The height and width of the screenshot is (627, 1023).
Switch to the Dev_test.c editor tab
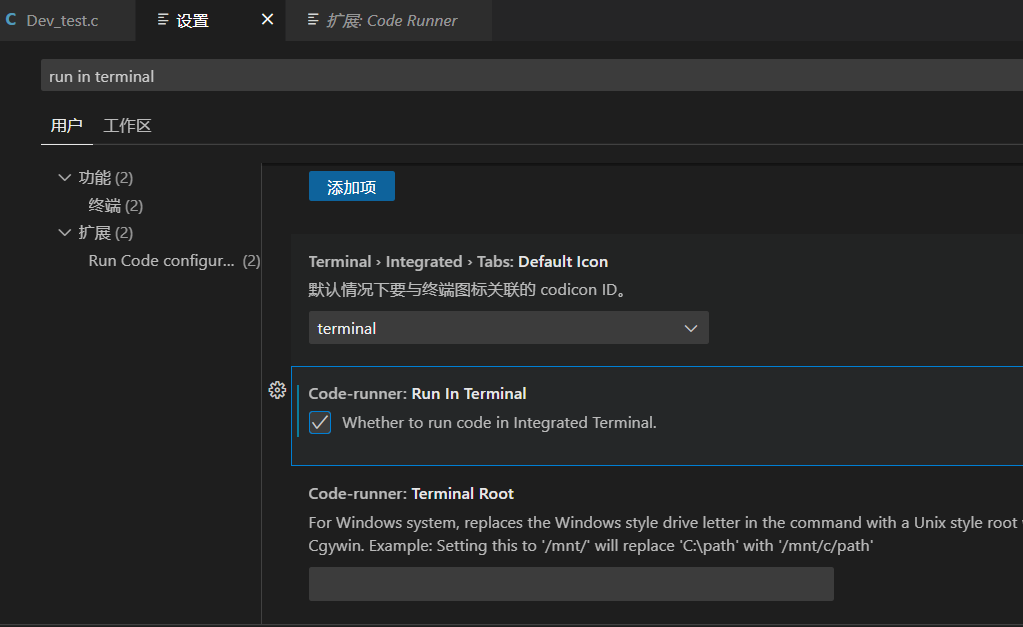[62, 20]
